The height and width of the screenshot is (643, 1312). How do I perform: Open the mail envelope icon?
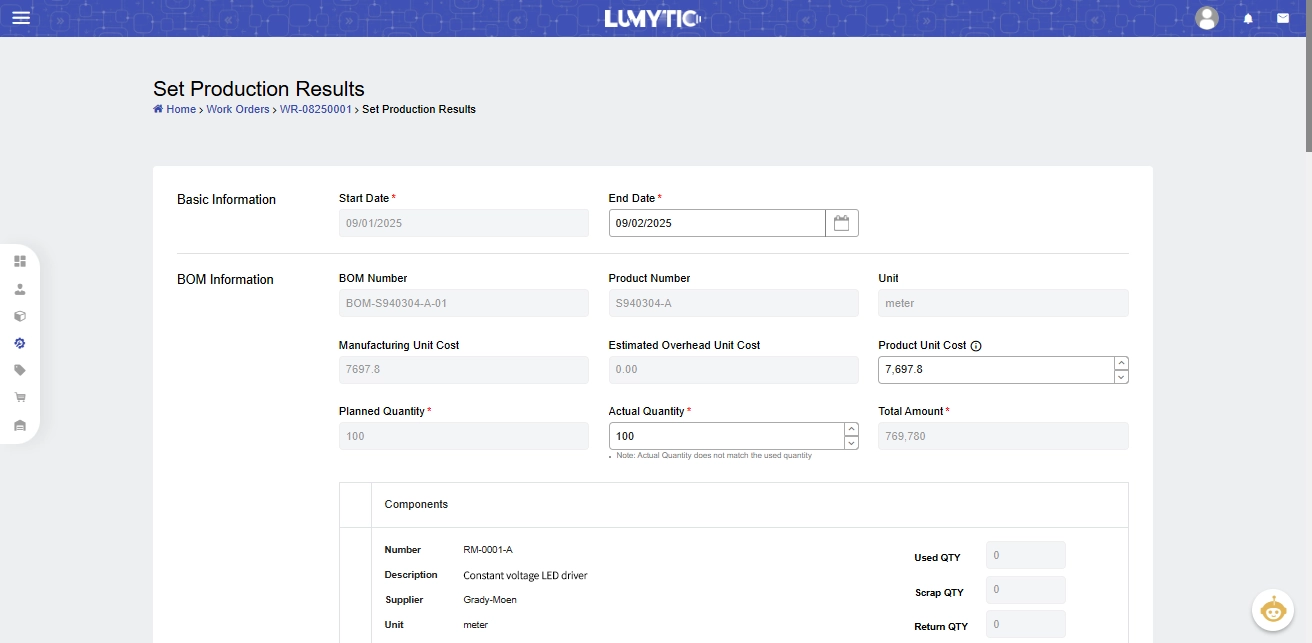1283,18
